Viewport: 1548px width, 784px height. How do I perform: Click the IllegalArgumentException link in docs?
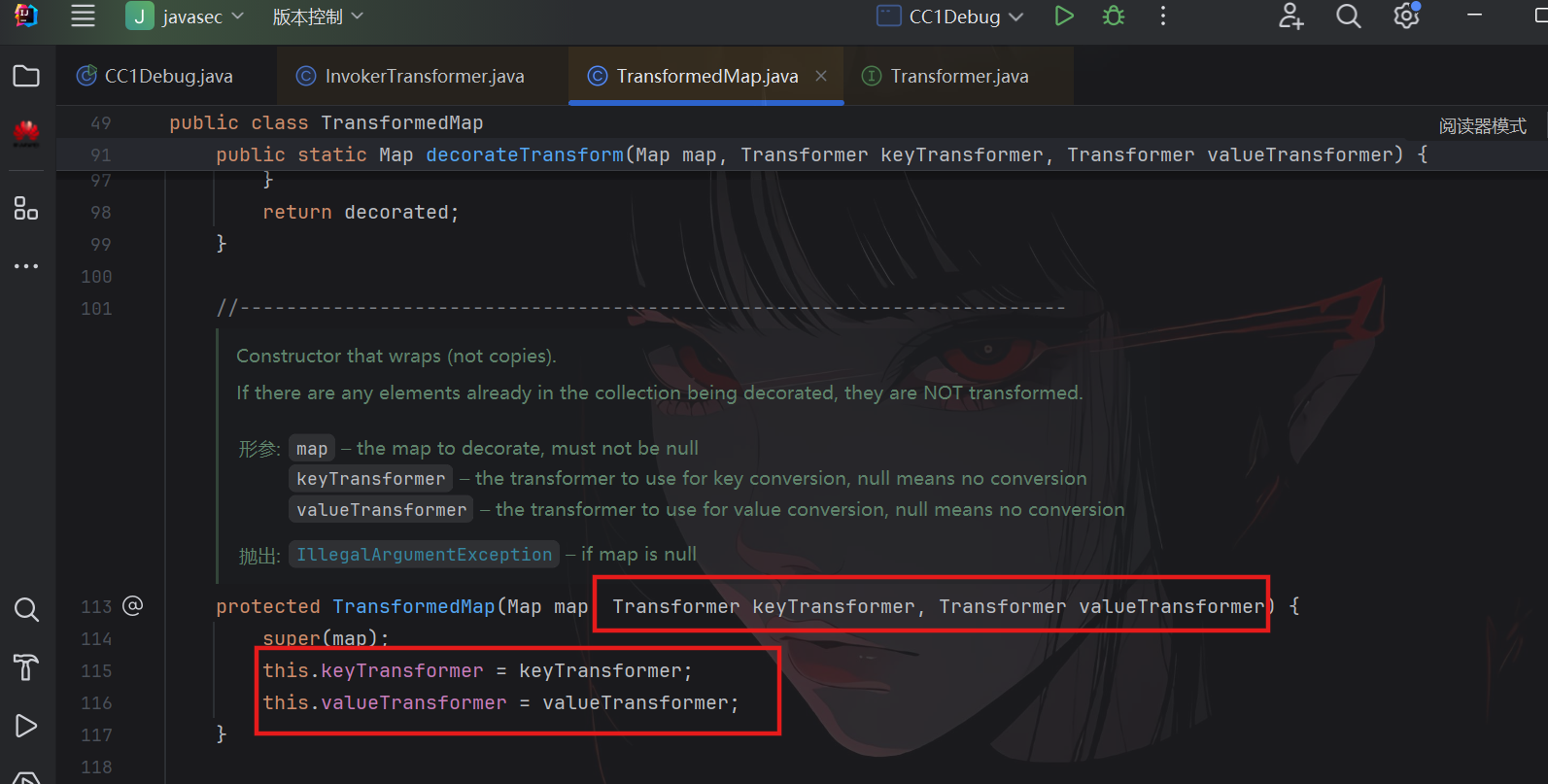pos(424,555)
